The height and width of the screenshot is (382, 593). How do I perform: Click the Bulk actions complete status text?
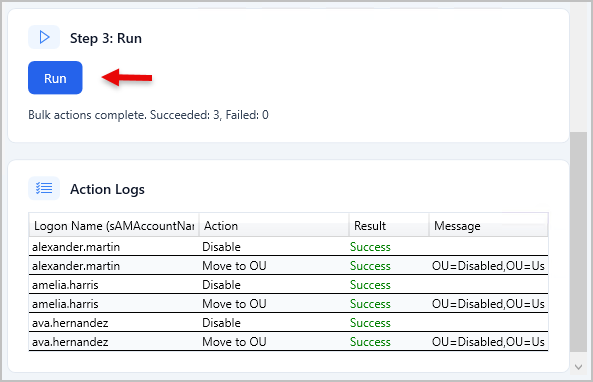point(148,115)
